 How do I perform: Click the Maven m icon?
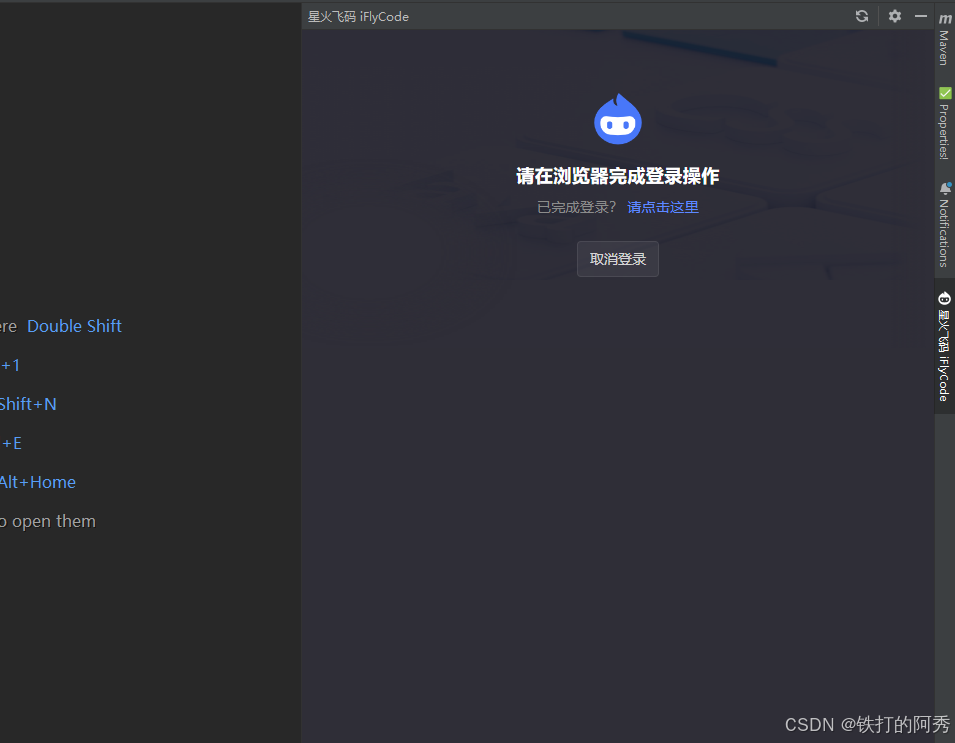click(945, 19)
